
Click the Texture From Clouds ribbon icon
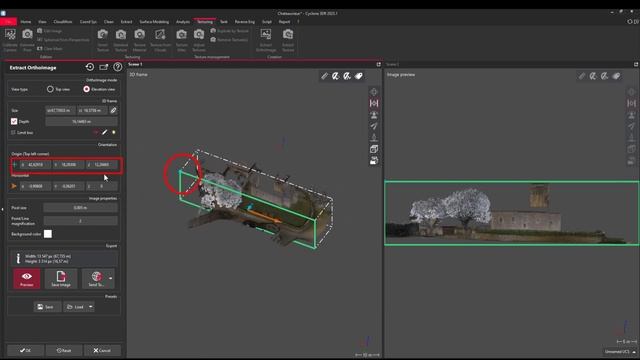pos(160,40)
